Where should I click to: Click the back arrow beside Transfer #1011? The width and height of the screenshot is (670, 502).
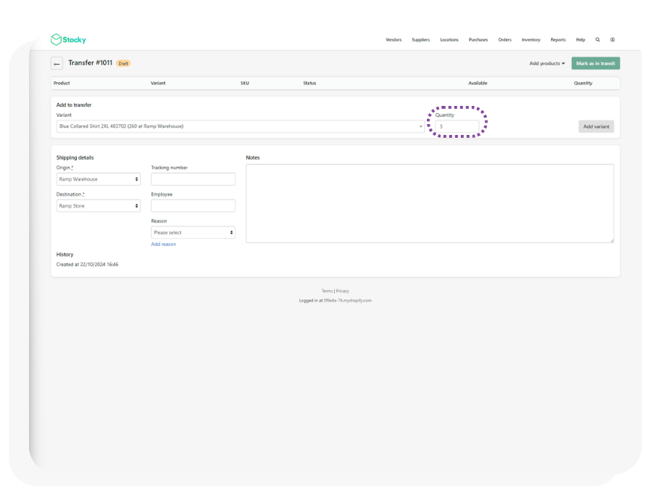57,63
